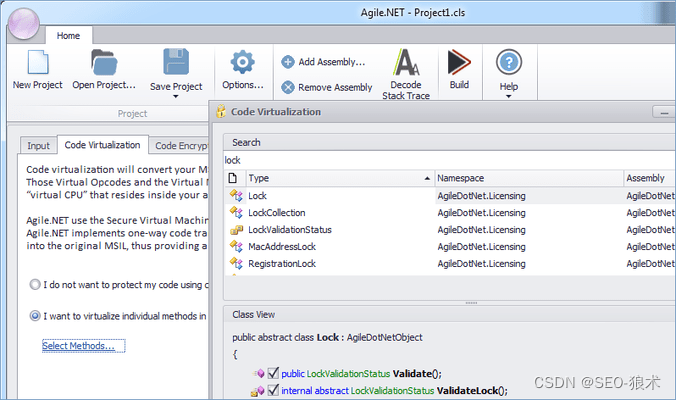Sort by the Type column arrow
The height and width of the screenshot is (400, 676).
(427, 178)
